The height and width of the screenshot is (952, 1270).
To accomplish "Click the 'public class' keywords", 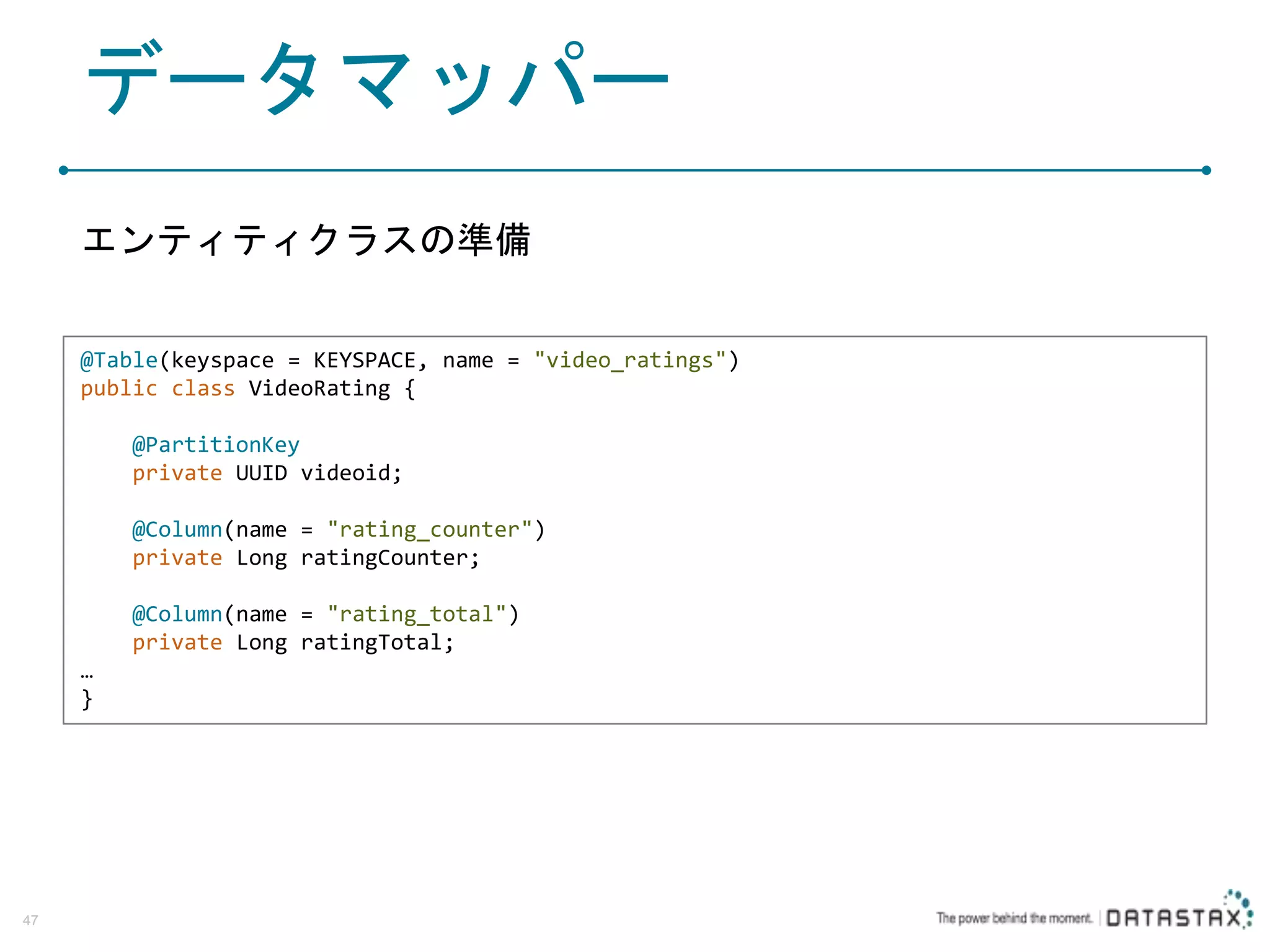I will [158, 389].
